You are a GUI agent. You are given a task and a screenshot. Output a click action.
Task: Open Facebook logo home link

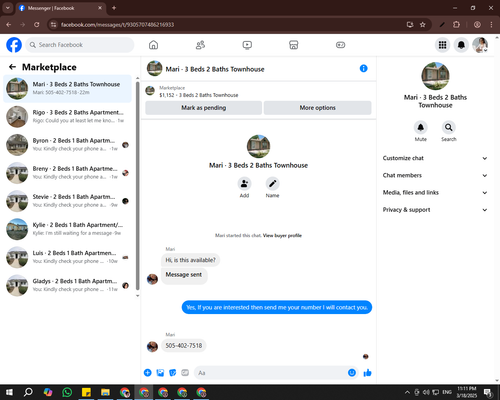click(x=14, y=45)
